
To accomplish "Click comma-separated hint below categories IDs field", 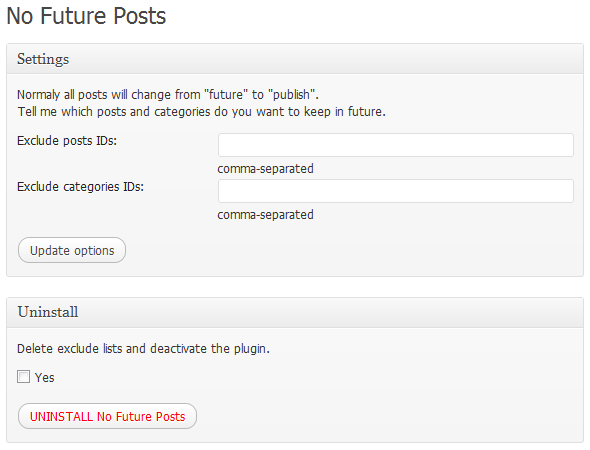I will click(x=265, y=215).
